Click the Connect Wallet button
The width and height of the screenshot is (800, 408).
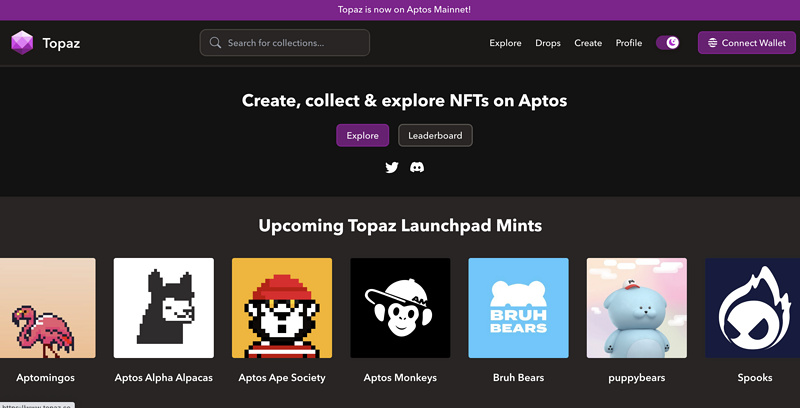(746, 43)
